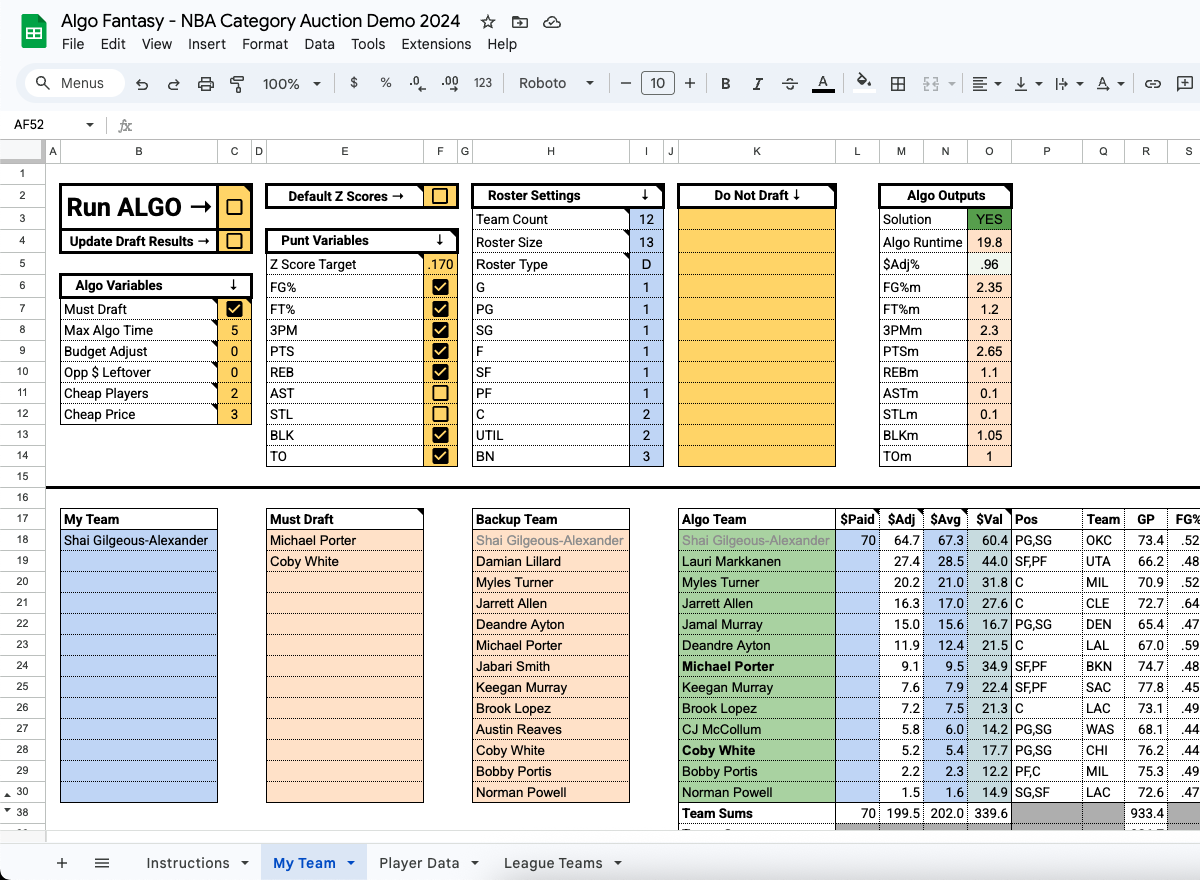Image resolution: width=1200 pixels, height=880 pixels.
Task: Format as currency with dollar icon
Action: pos(354,84)
